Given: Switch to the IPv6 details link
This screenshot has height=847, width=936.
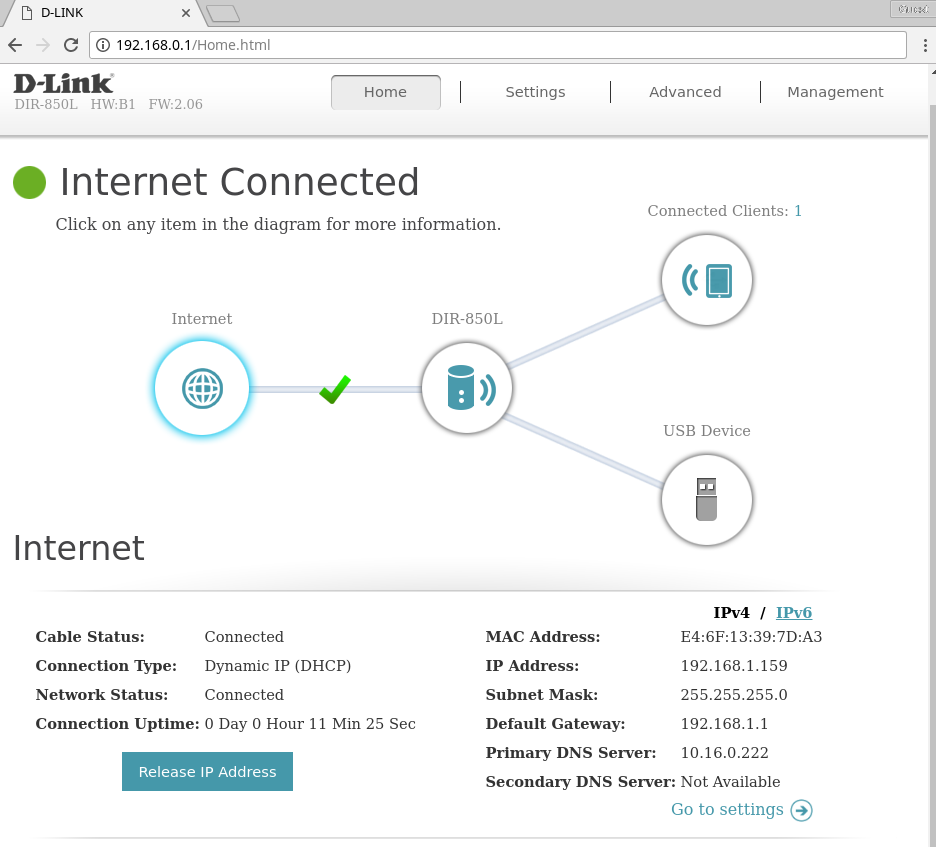Looking at the screenshot, I should [x=794, y=613].
